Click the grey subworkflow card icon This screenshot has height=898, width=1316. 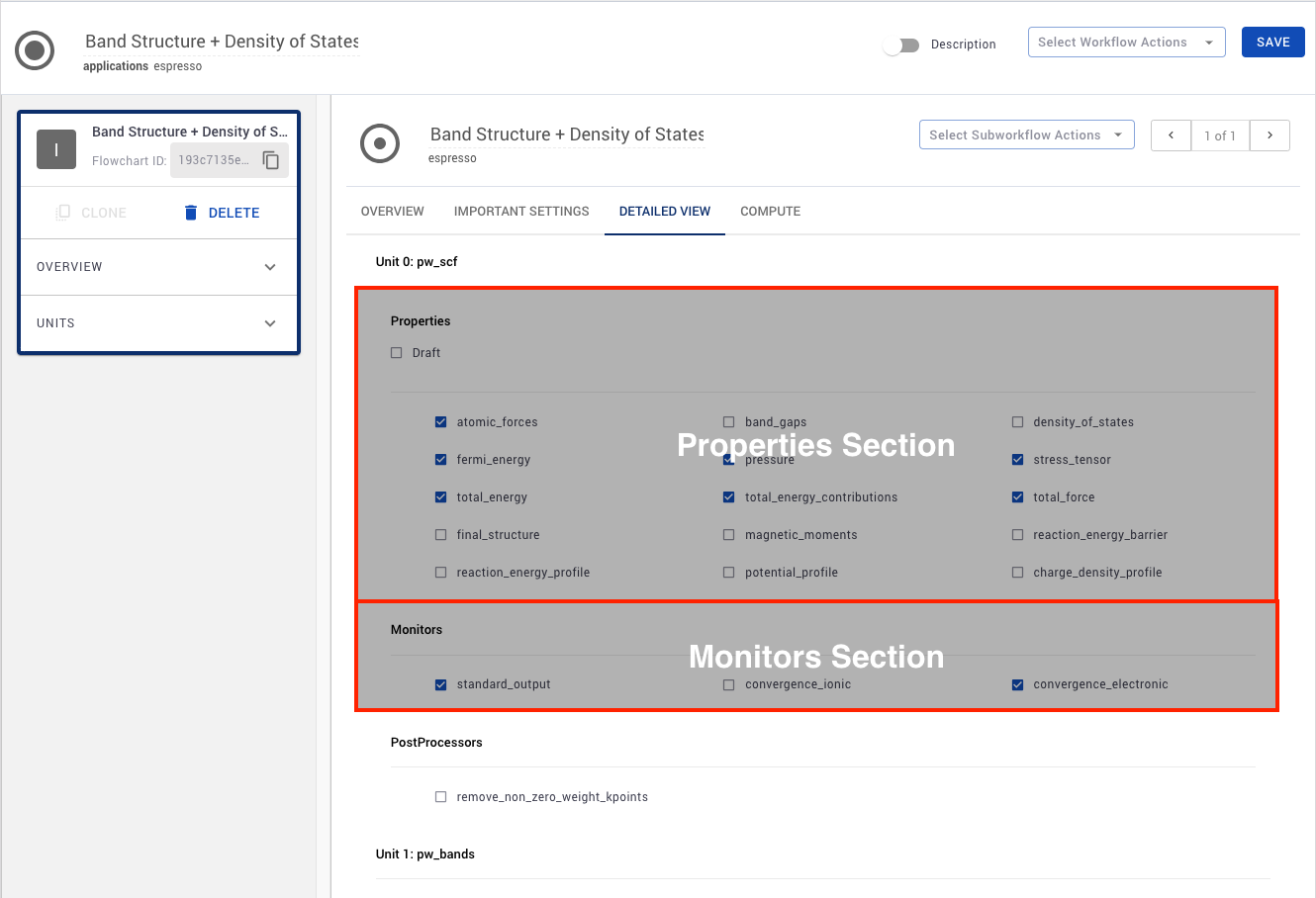(56, 149)
